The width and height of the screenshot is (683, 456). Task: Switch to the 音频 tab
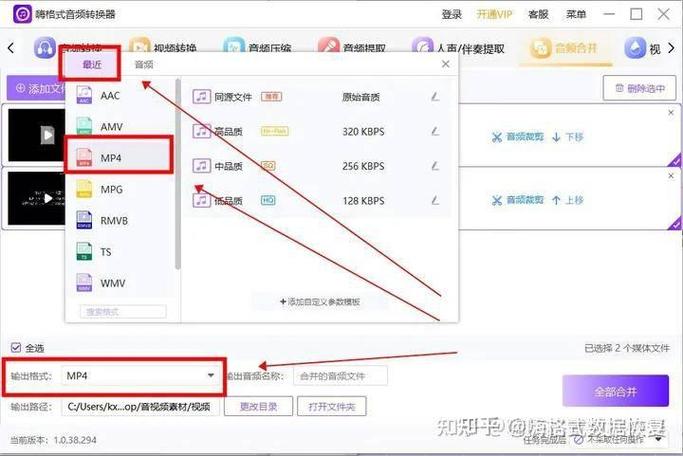point(144,65)
